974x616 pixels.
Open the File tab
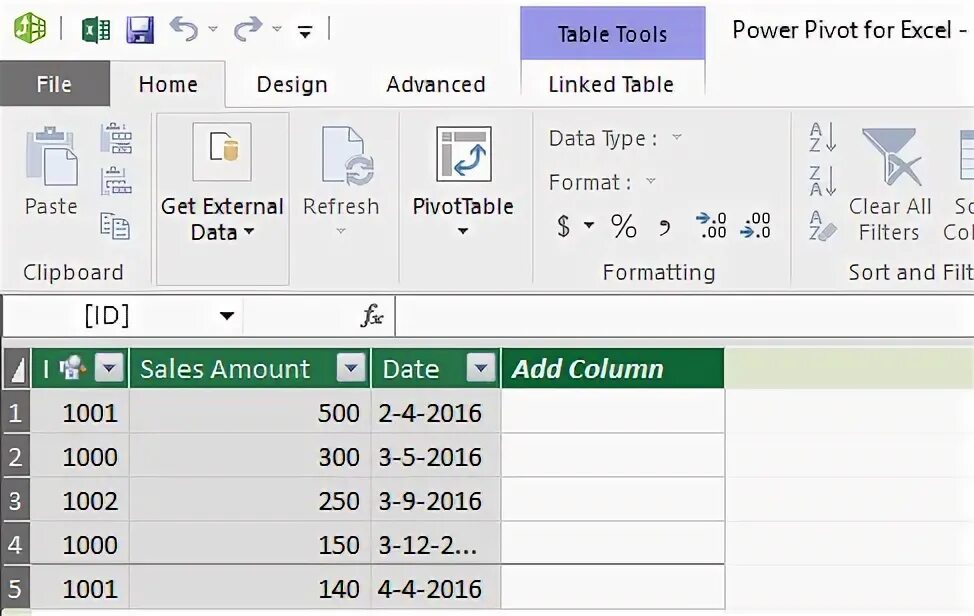pos(55,84)
